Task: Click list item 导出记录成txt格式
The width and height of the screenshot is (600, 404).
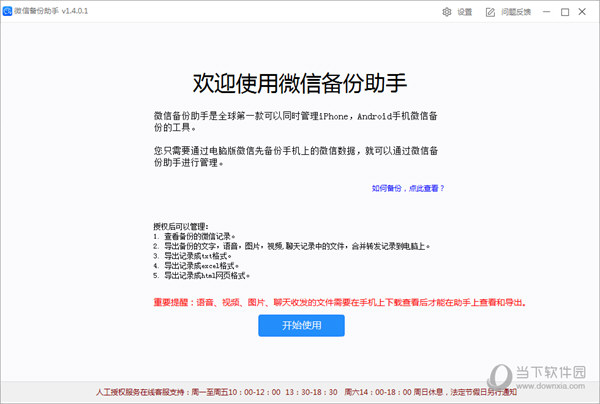Action: coord(192,256)
